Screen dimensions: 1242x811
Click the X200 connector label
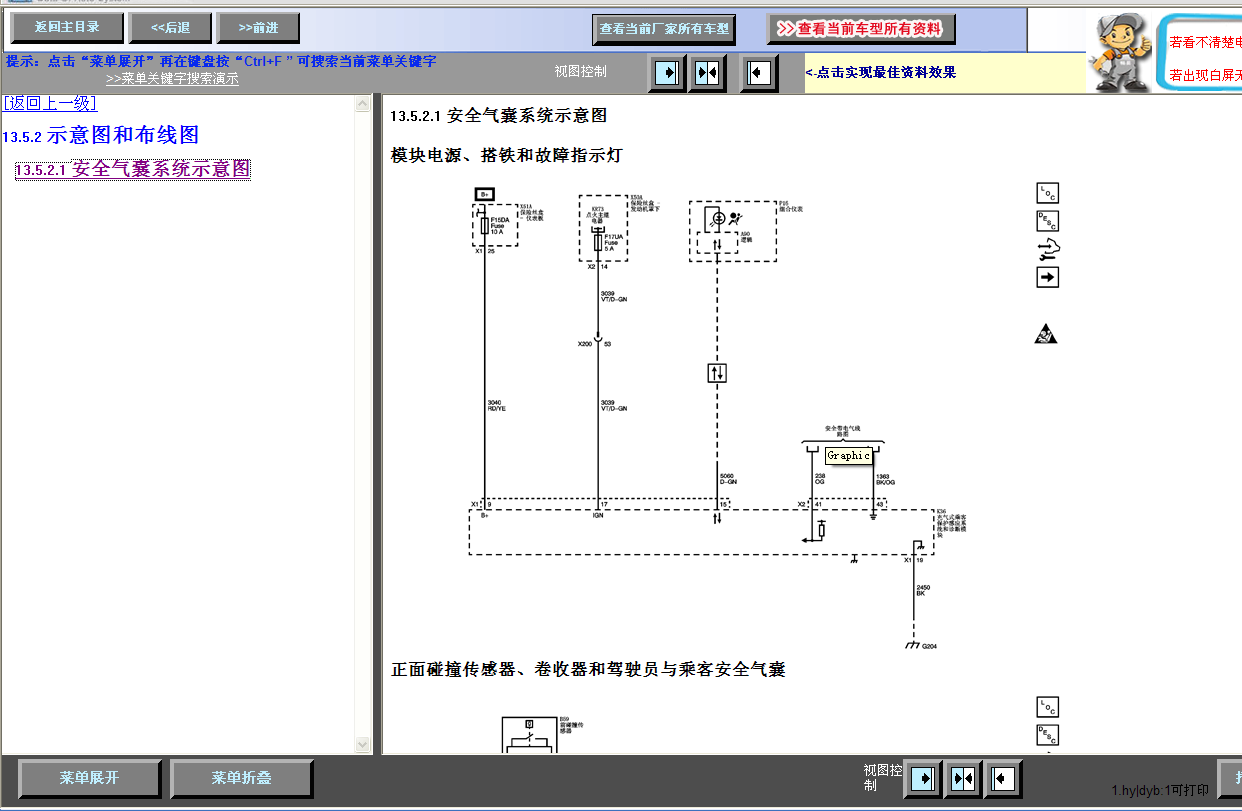pyautogui.click(x=584, y=343)
